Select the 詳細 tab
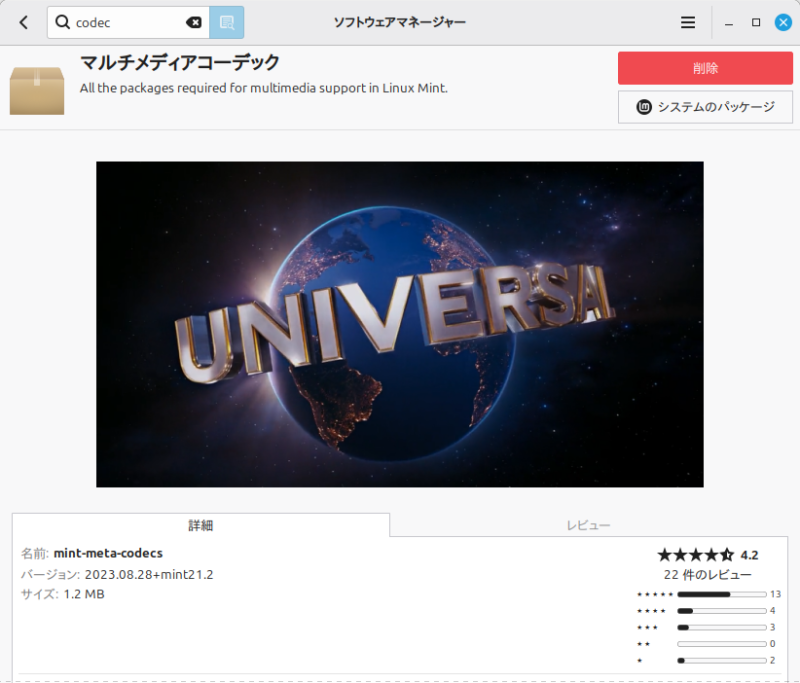 click(201, 525)
